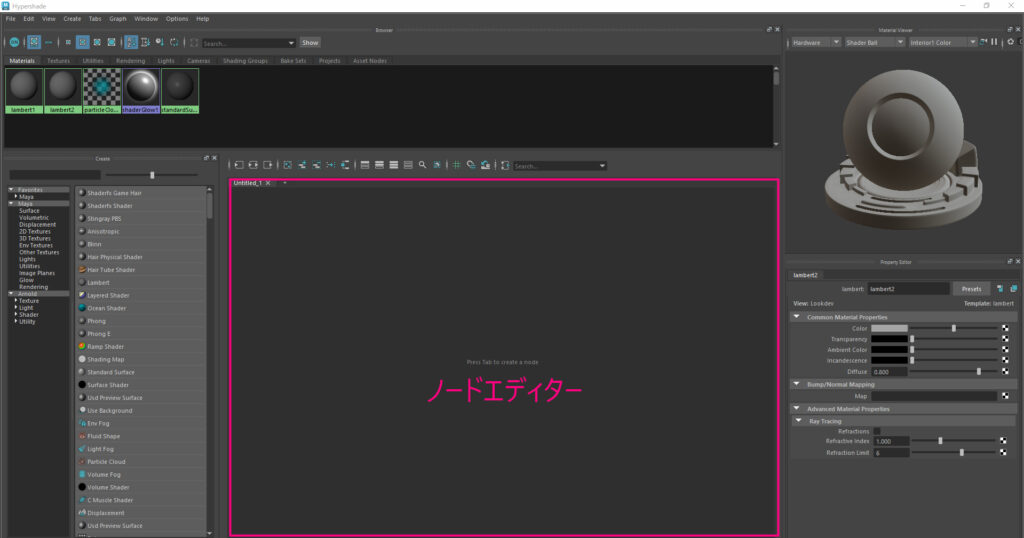Click the input connections icon in node editor
This screenshot has height=538, width=1024.
tap(239, 165)
